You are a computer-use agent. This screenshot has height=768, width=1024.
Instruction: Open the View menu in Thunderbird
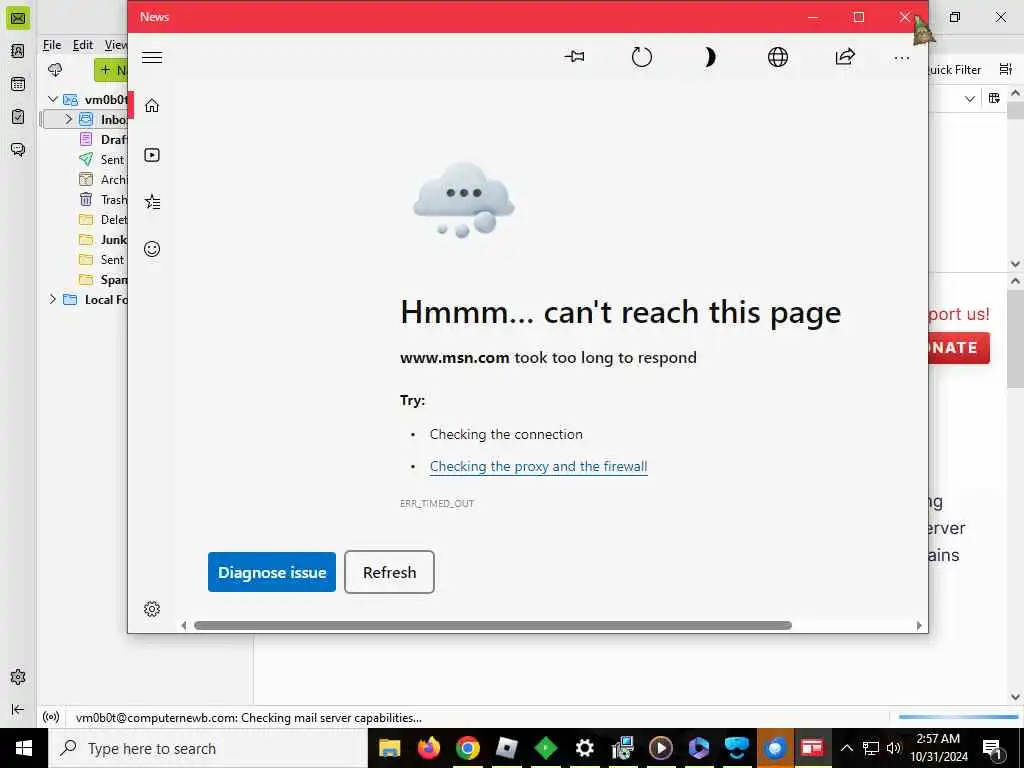click(116, 44)
